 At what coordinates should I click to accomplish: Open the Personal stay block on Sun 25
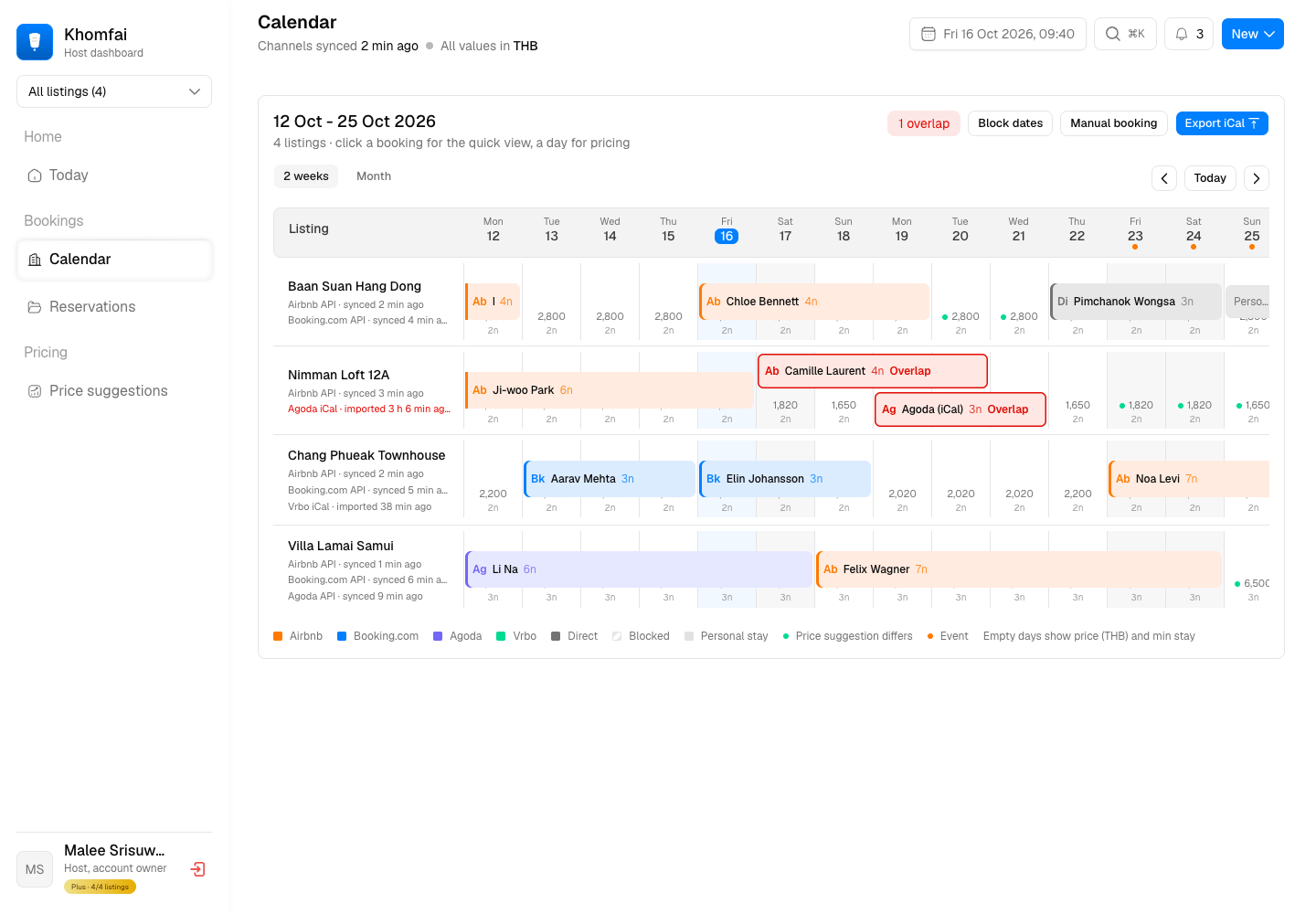coord(1247,302)
